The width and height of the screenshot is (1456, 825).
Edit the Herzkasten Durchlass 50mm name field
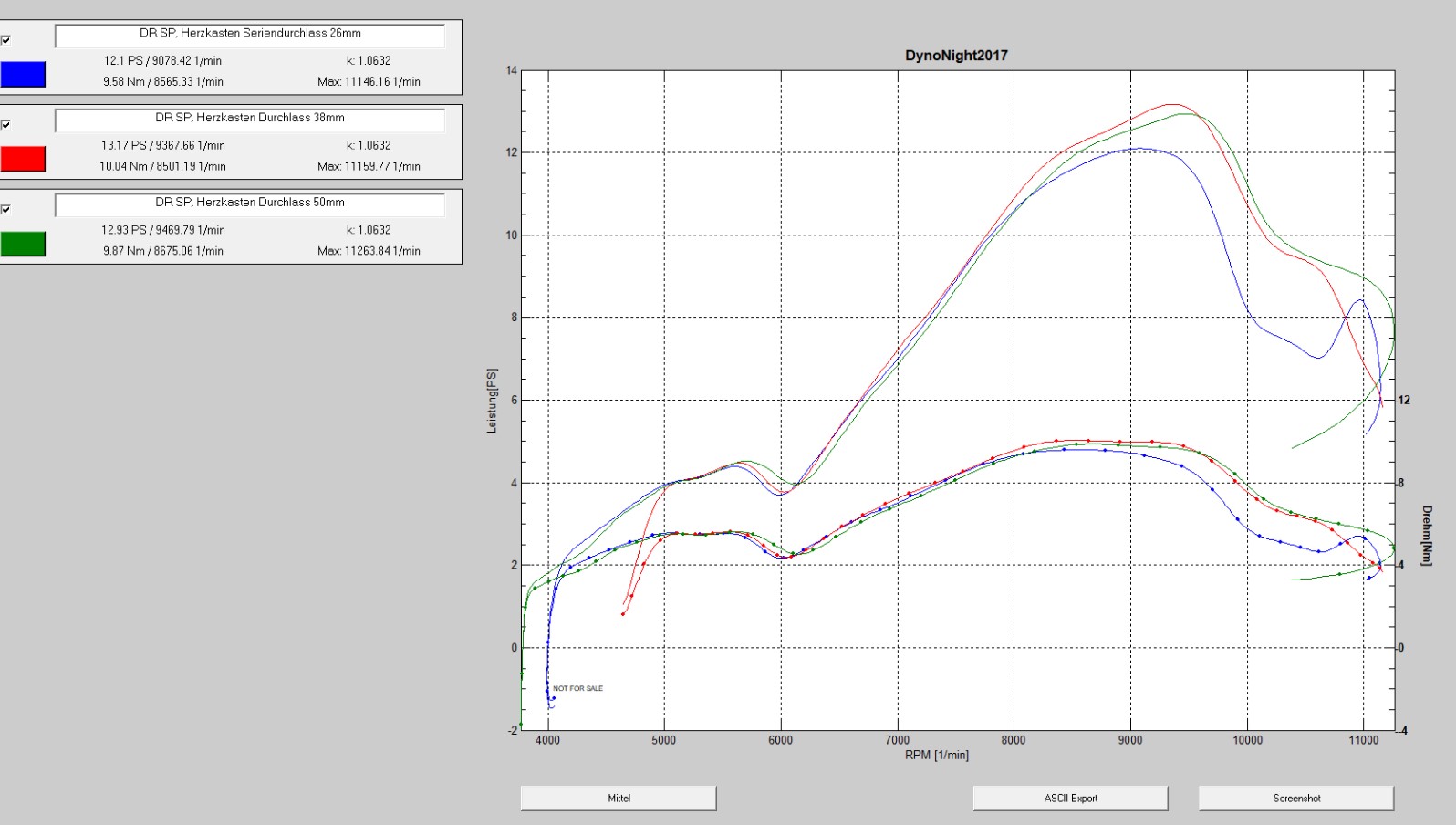click(250, 204)
